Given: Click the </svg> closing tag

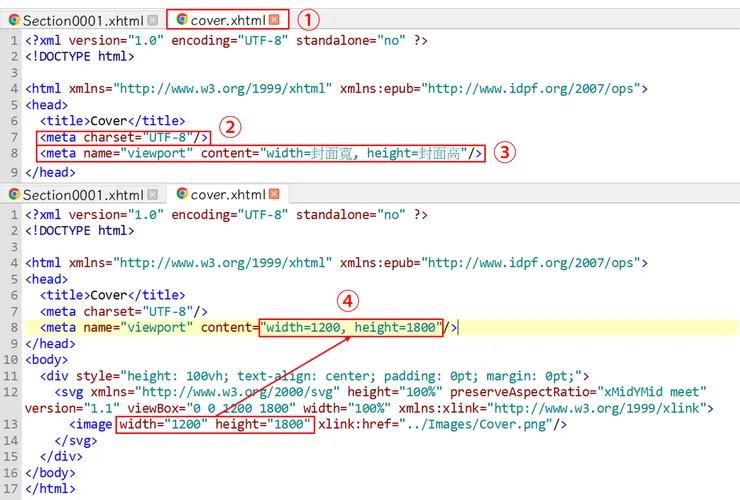Looking at the screenshot, I should coord(76,441).
